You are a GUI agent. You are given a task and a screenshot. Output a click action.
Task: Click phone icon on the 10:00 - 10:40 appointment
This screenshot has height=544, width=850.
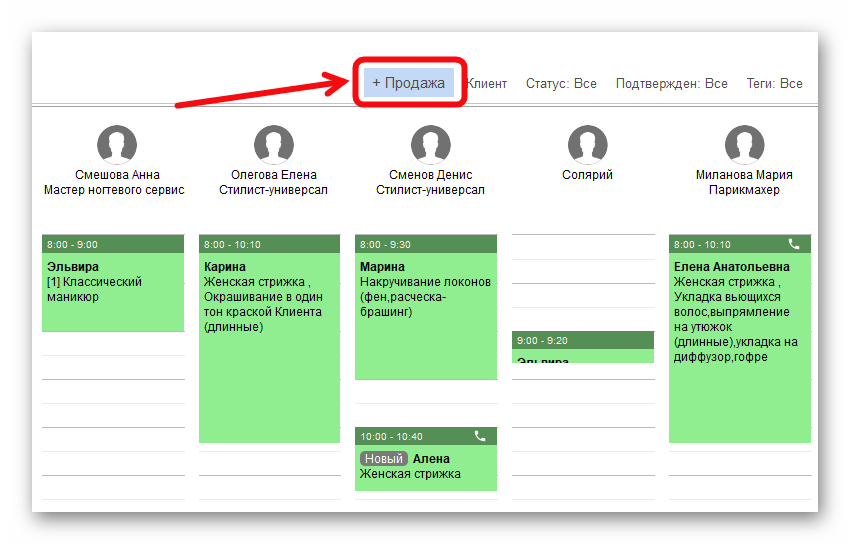(x=480, y=436)
